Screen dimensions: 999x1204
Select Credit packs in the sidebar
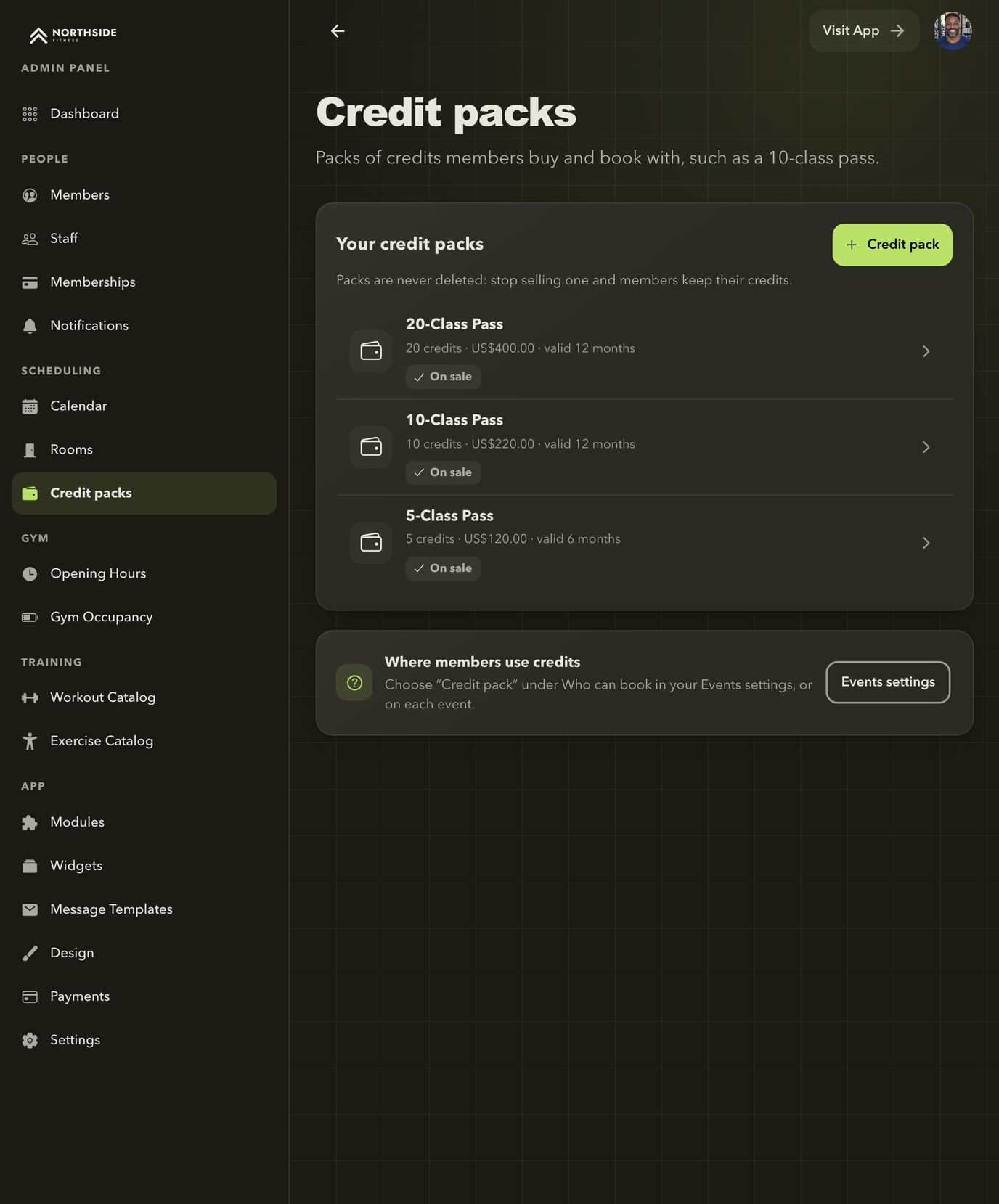click(x=144, y=494)
